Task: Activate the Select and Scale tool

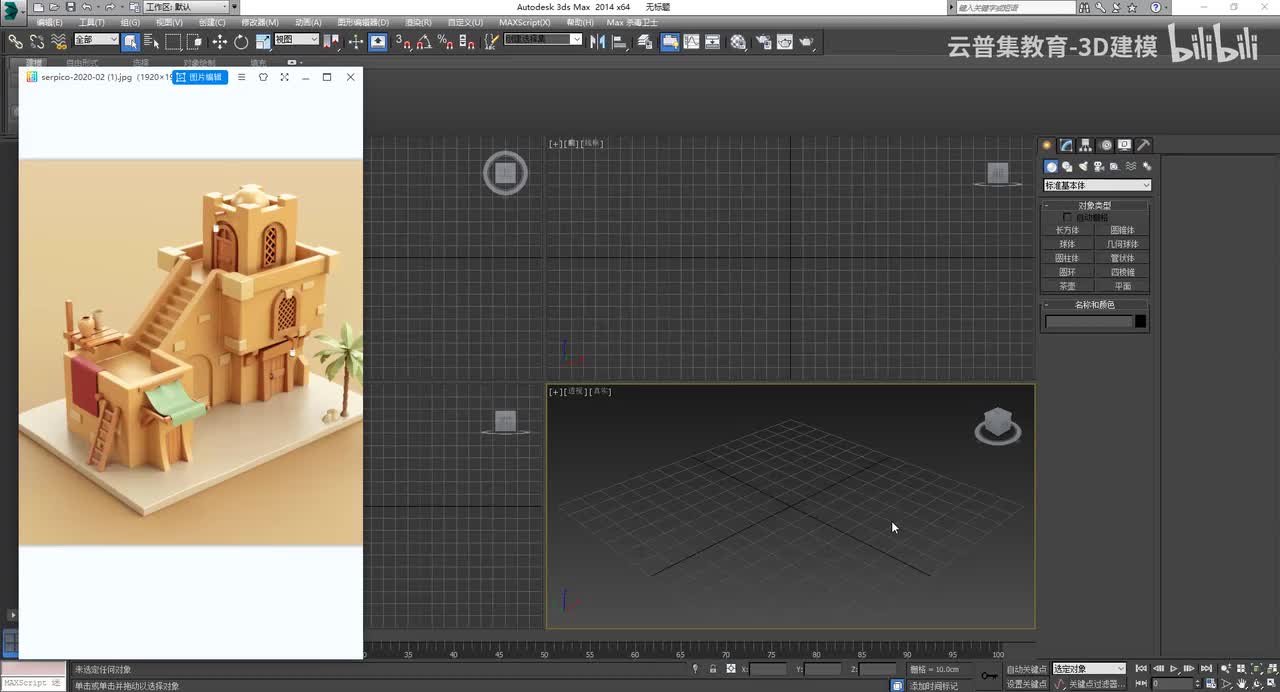Action: 263,41
